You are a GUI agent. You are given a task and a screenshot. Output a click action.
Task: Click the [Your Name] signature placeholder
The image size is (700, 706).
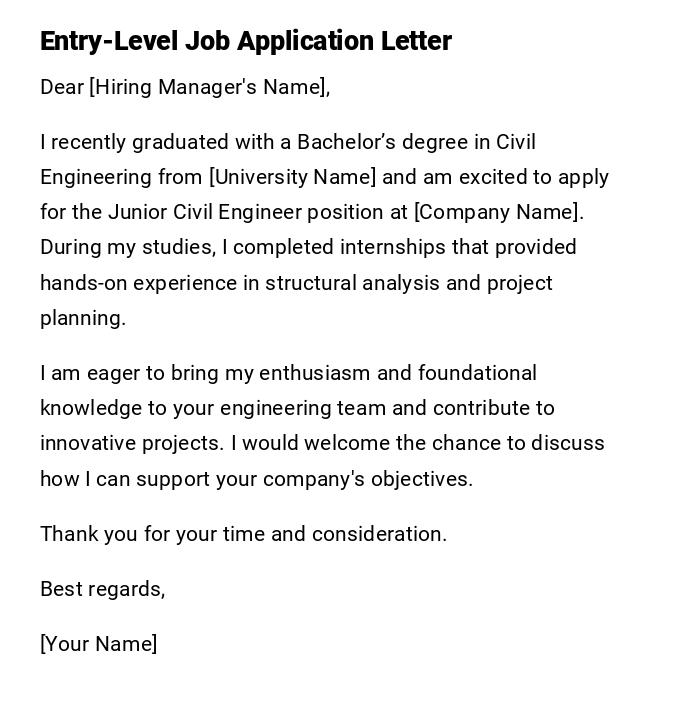98,645
